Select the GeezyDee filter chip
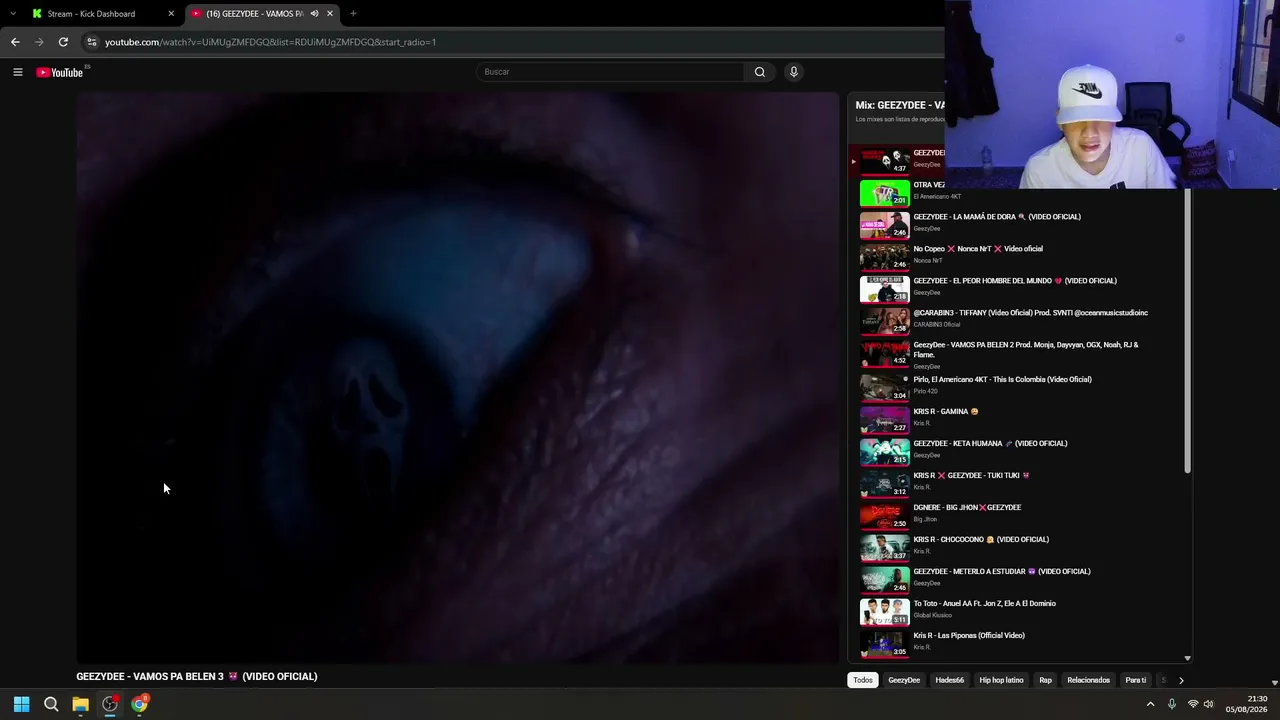 pyautogui.click(x=904, y=680)
